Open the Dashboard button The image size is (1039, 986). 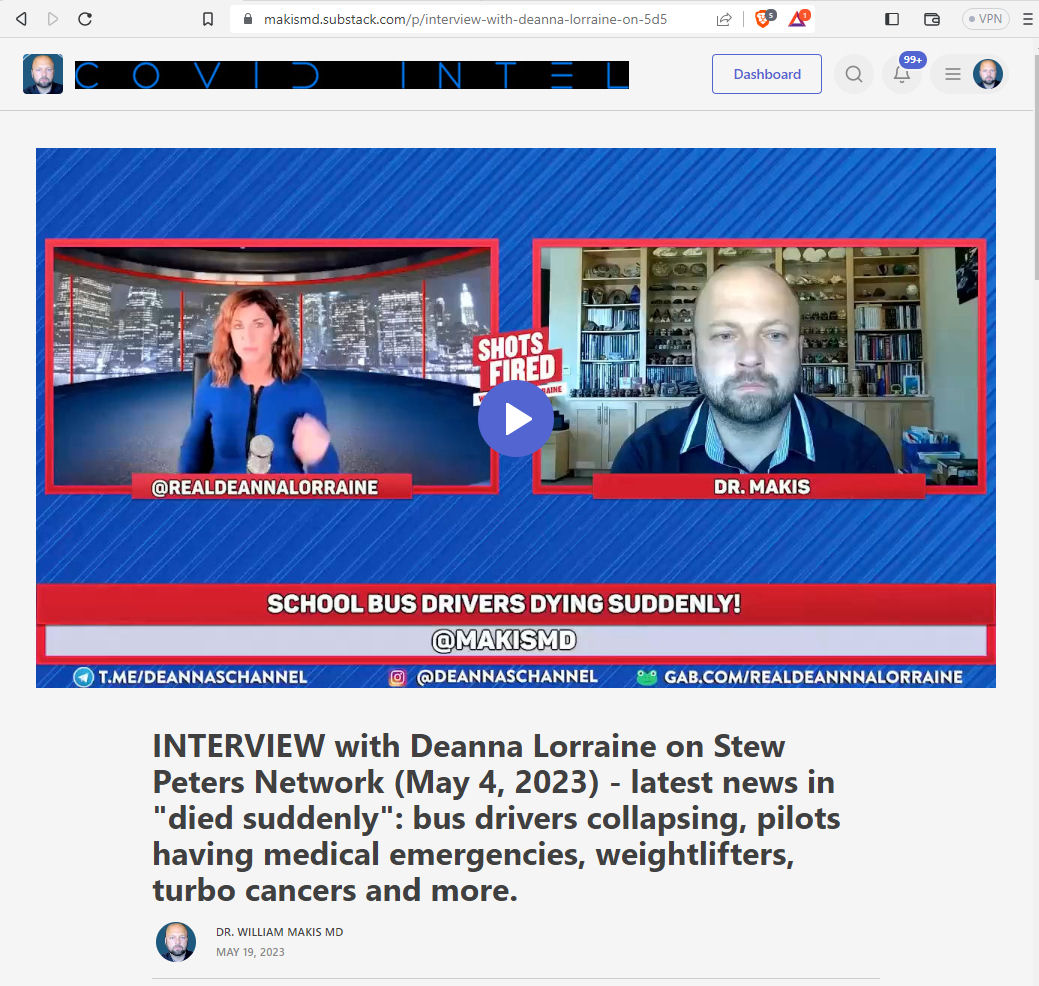(x=767, y=74)
